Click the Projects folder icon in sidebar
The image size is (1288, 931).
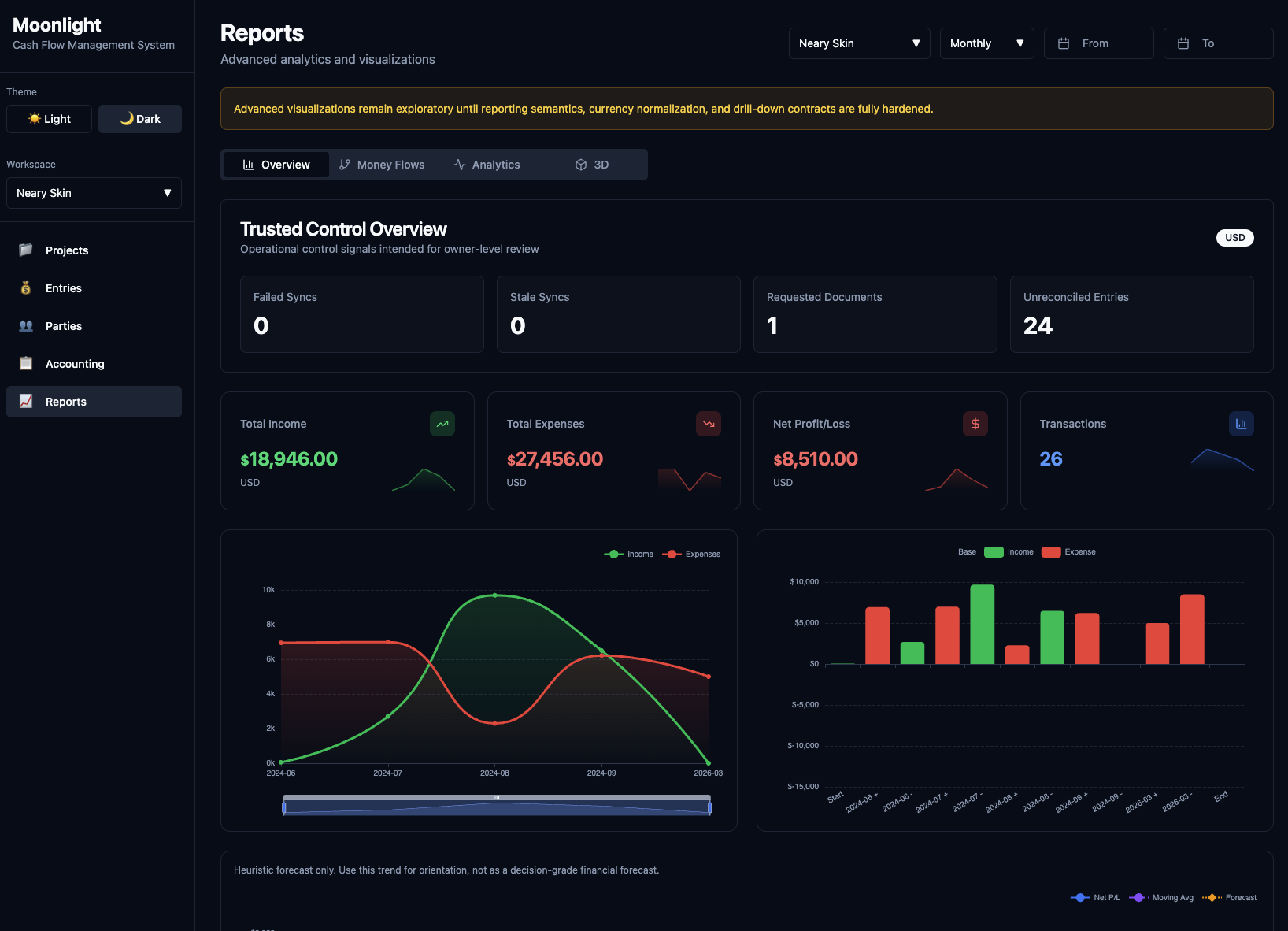click(26, 250)
